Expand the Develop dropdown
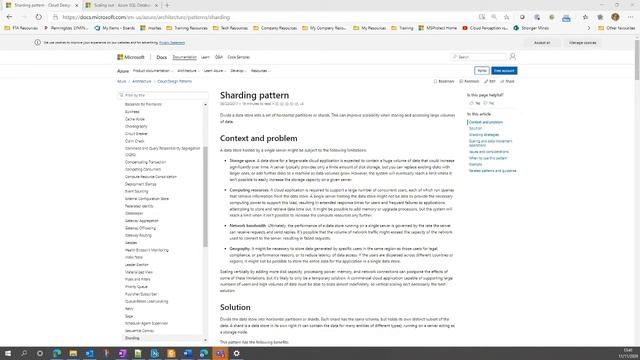640x360 pixels. point(238,71)
